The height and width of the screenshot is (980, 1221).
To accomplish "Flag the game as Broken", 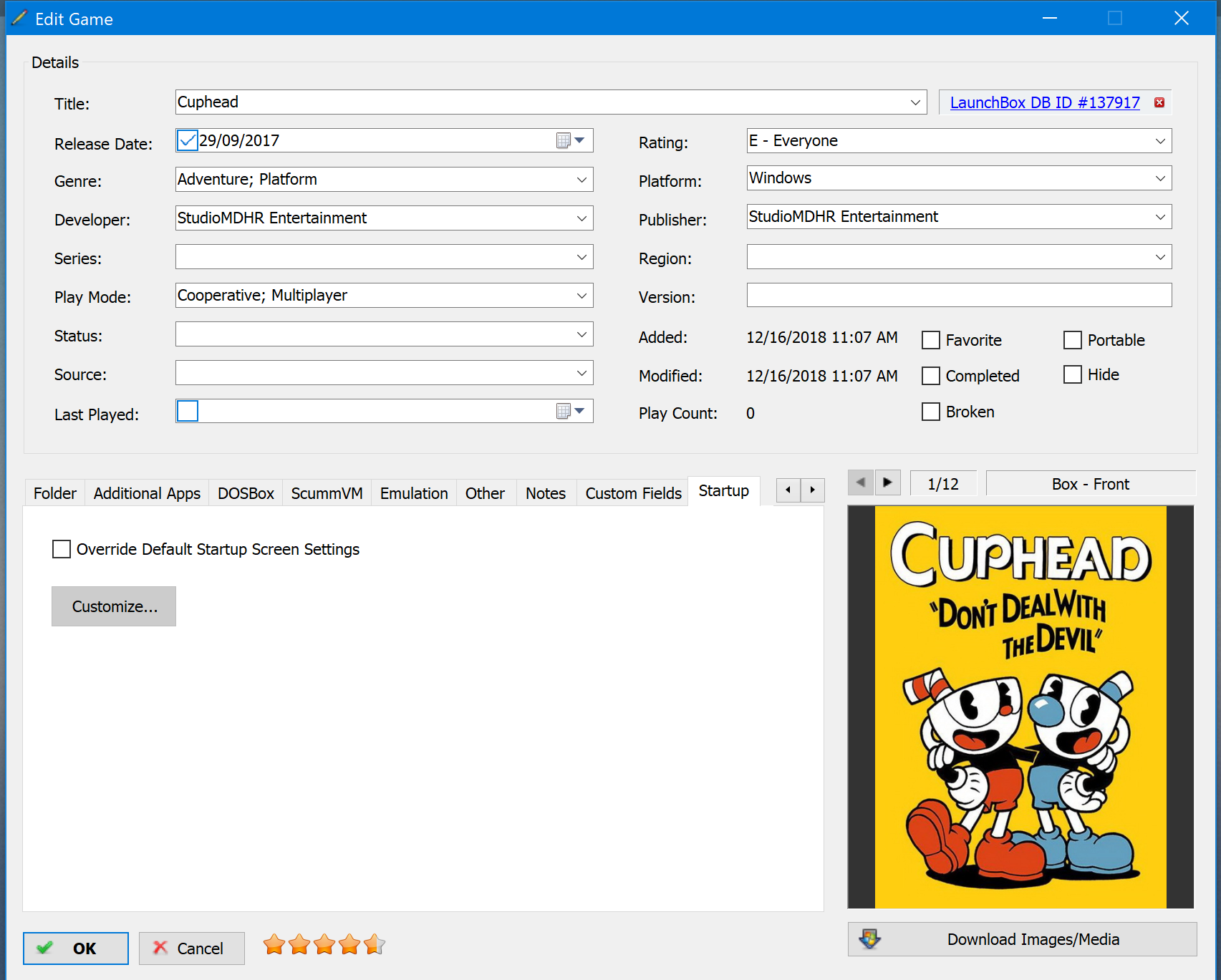I will 931,412.
